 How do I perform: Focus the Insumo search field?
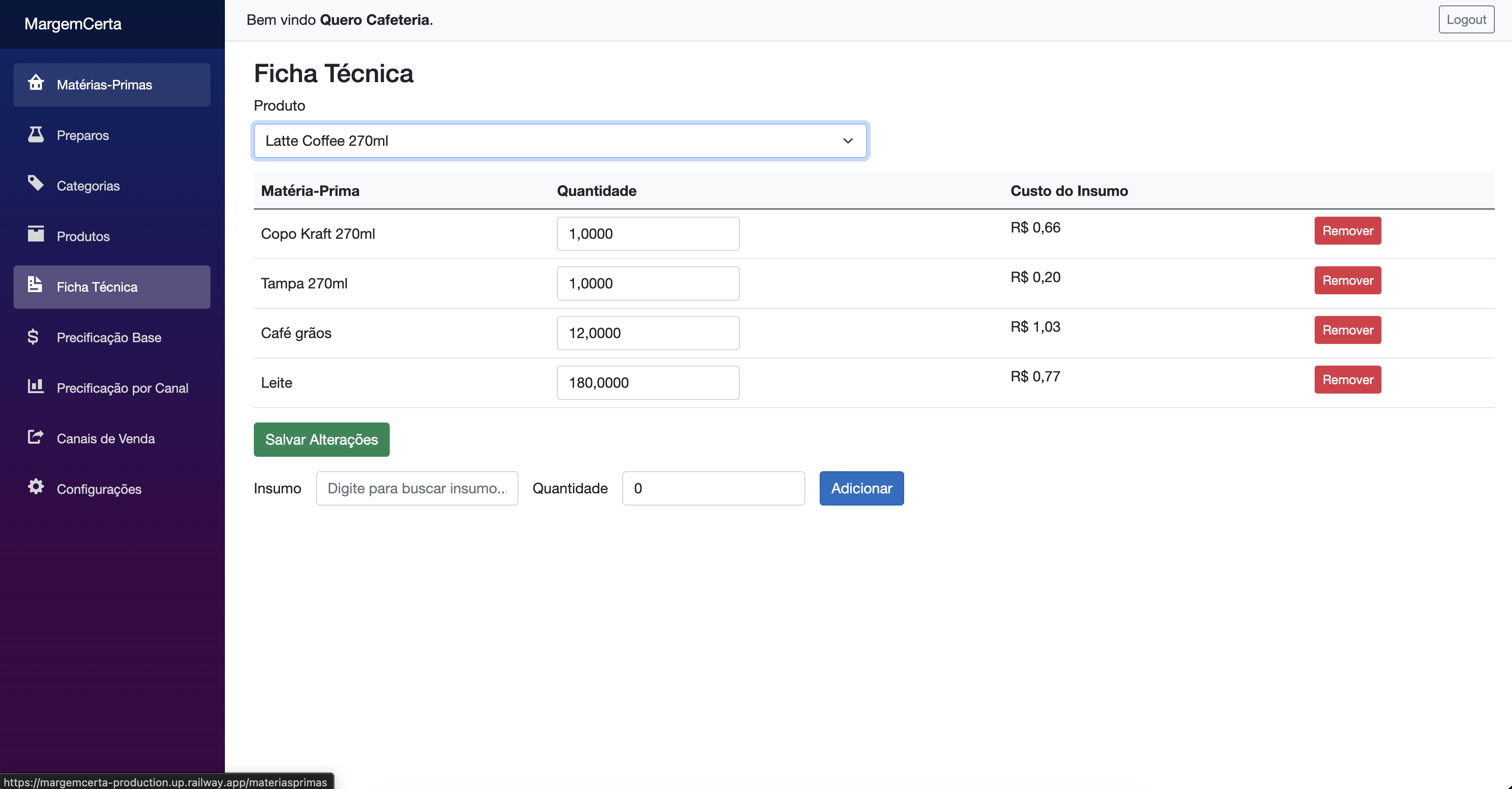click(x=417, y=489)
